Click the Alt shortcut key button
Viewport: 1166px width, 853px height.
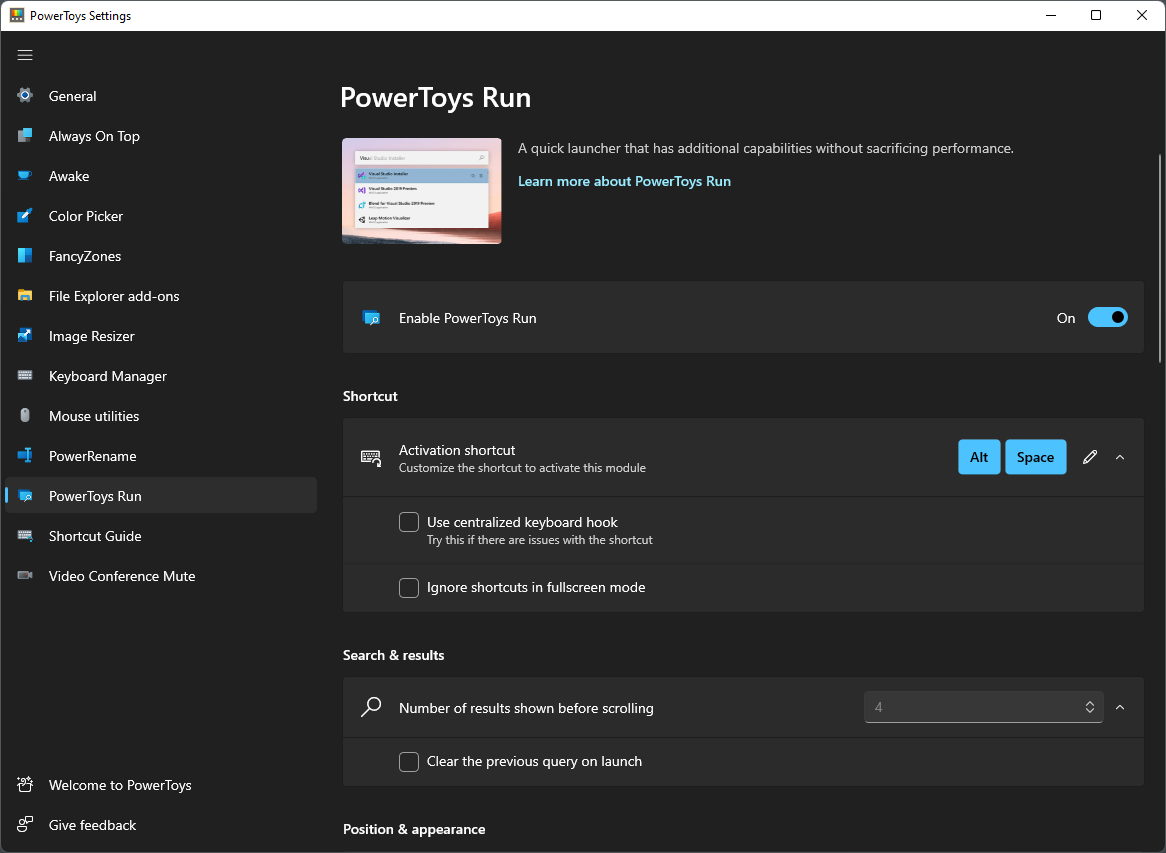coord(979,457)
